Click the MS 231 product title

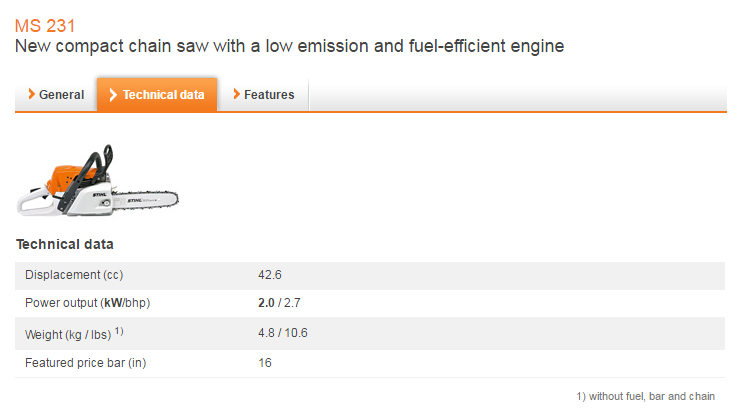pyautogui.click(x=44, y=25)
